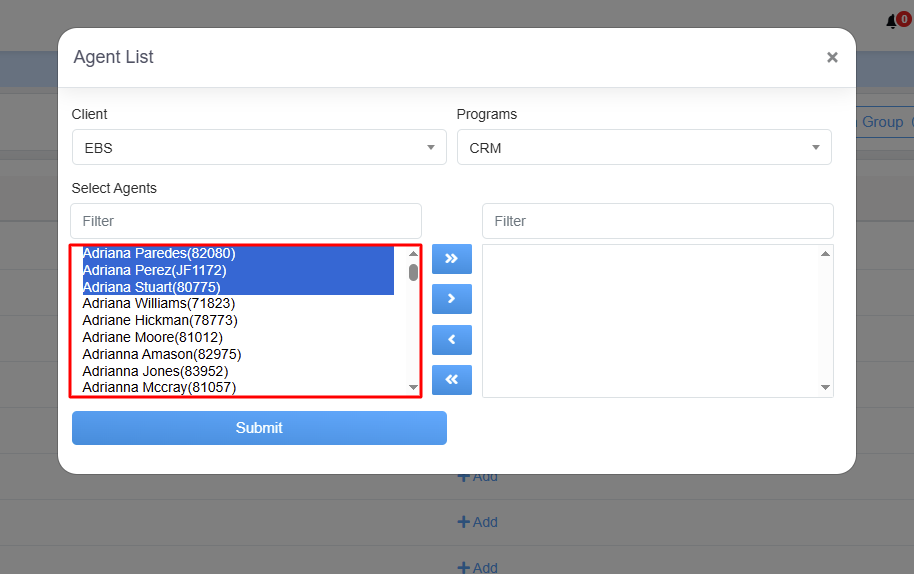This screenshot has height=574, width=914.
Task: Click the move all left double-chevron button
Action: click(x=451, y=380)
